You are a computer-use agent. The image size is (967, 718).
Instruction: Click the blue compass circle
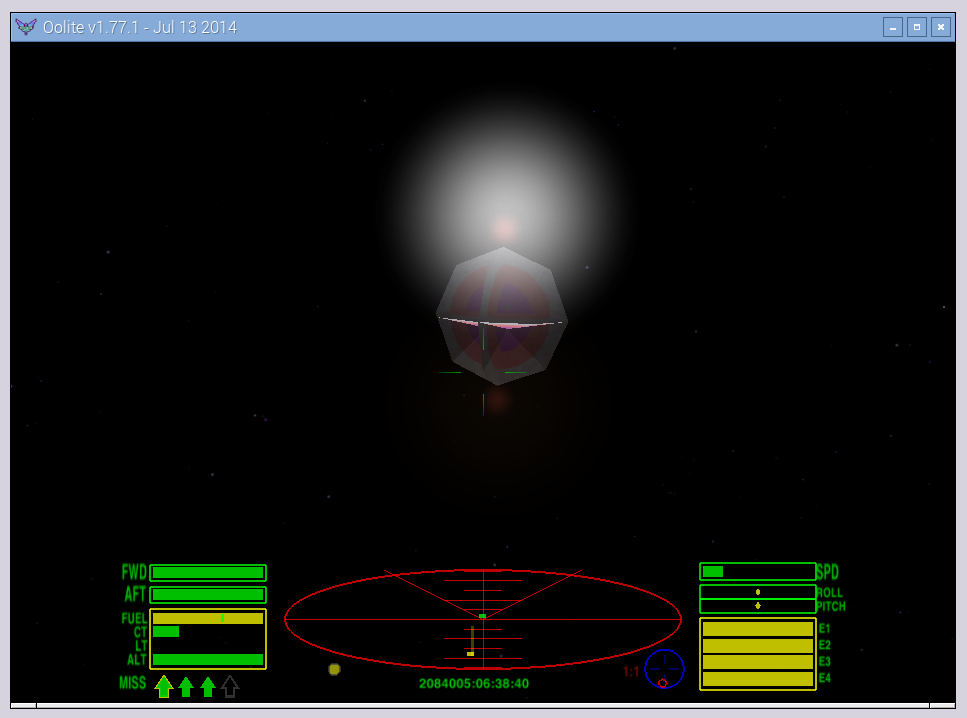point(664,669)
